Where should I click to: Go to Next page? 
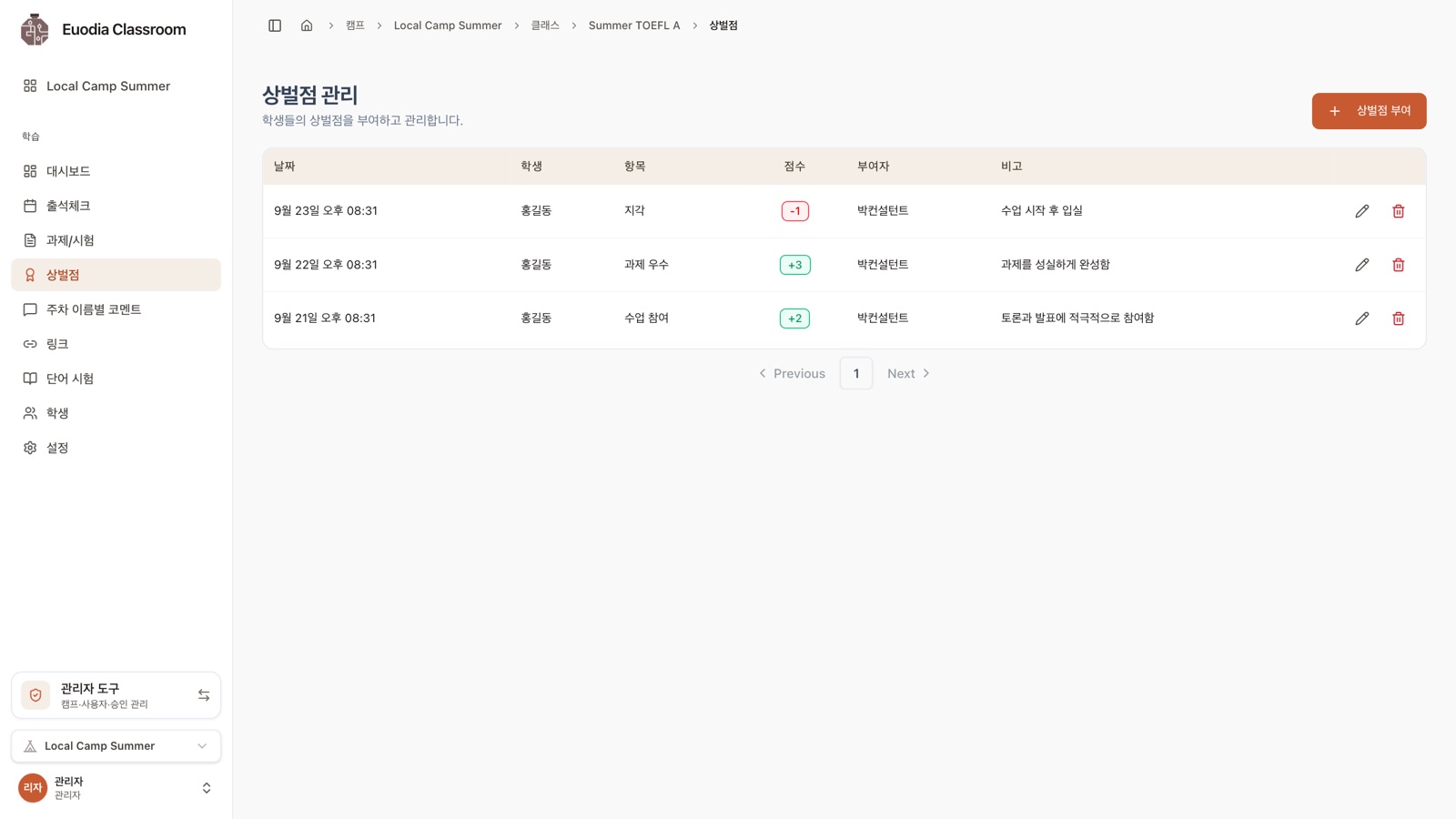(909, 373)
